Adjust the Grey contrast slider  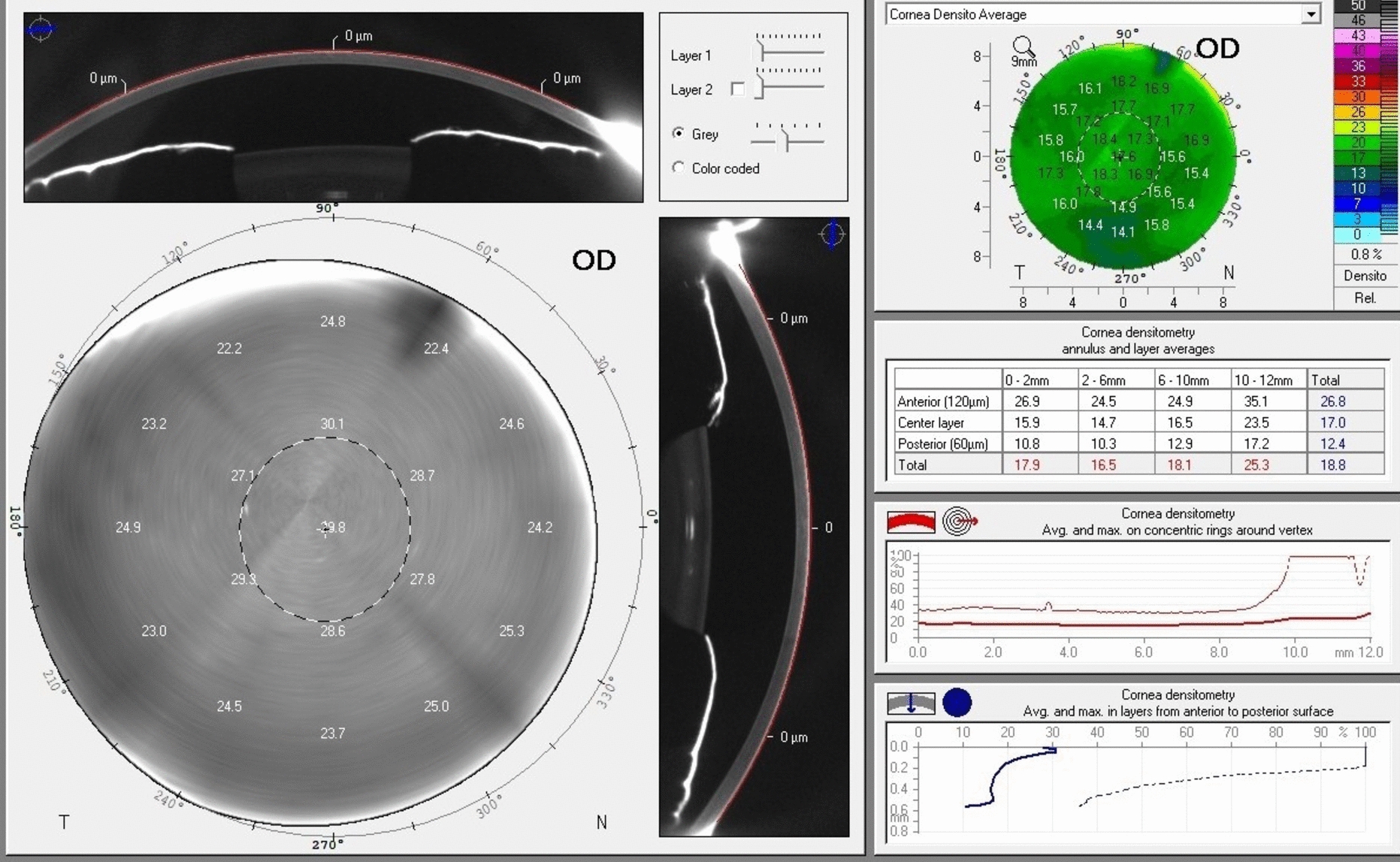coord(788,137)
